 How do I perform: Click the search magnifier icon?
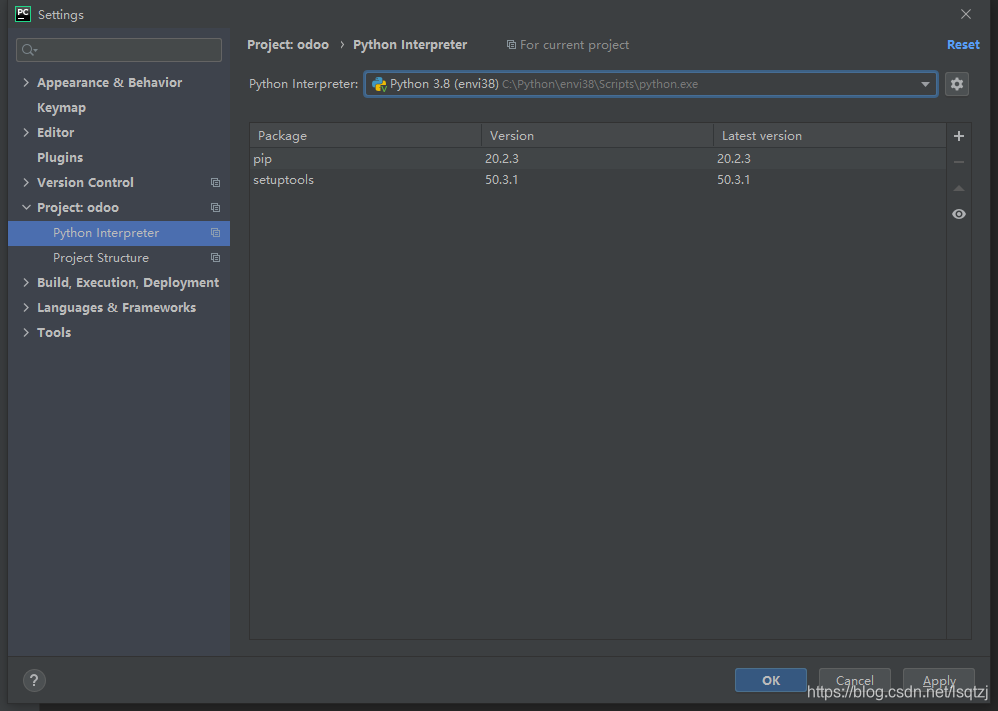(29, 50)
